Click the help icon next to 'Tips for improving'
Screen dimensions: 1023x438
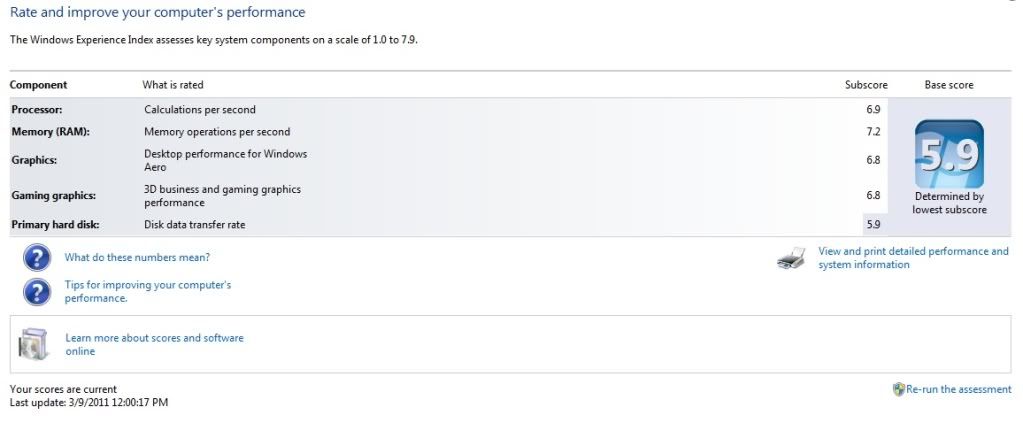37,291
